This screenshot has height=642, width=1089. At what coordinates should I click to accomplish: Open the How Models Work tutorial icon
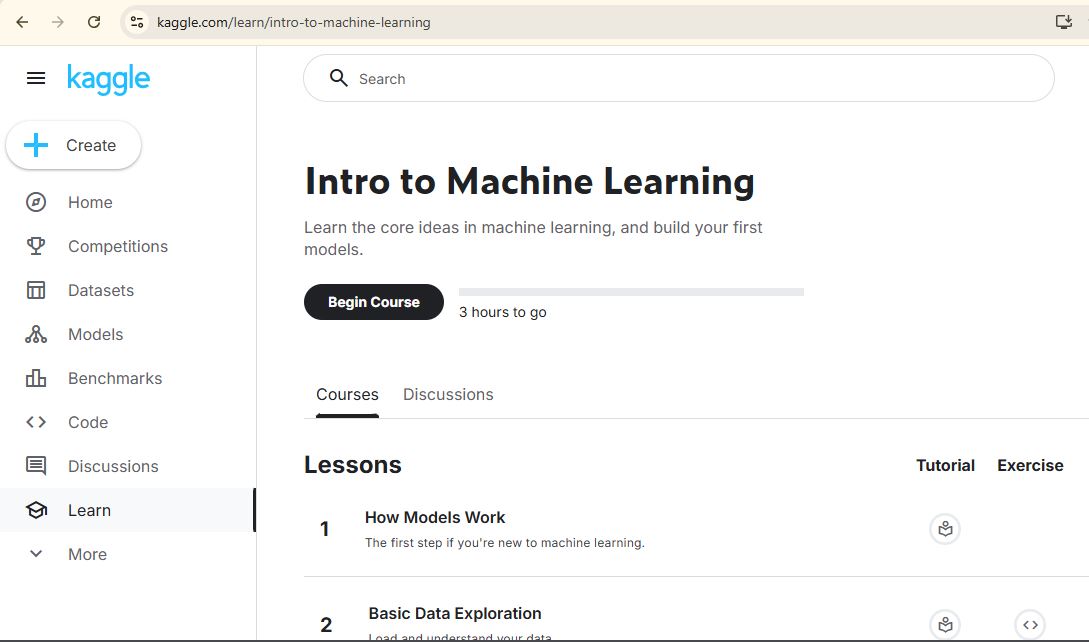(x=945, y=529)
